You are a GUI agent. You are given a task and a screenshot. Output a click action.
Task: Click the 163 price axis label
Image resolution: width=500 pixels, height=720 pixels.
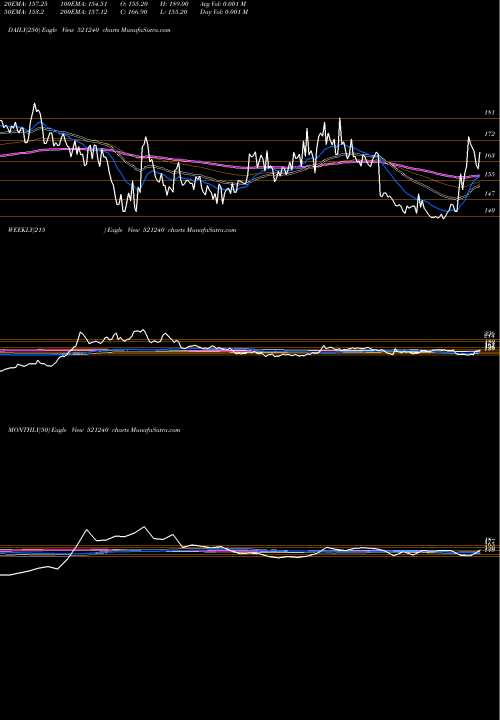tap(489, 156)
